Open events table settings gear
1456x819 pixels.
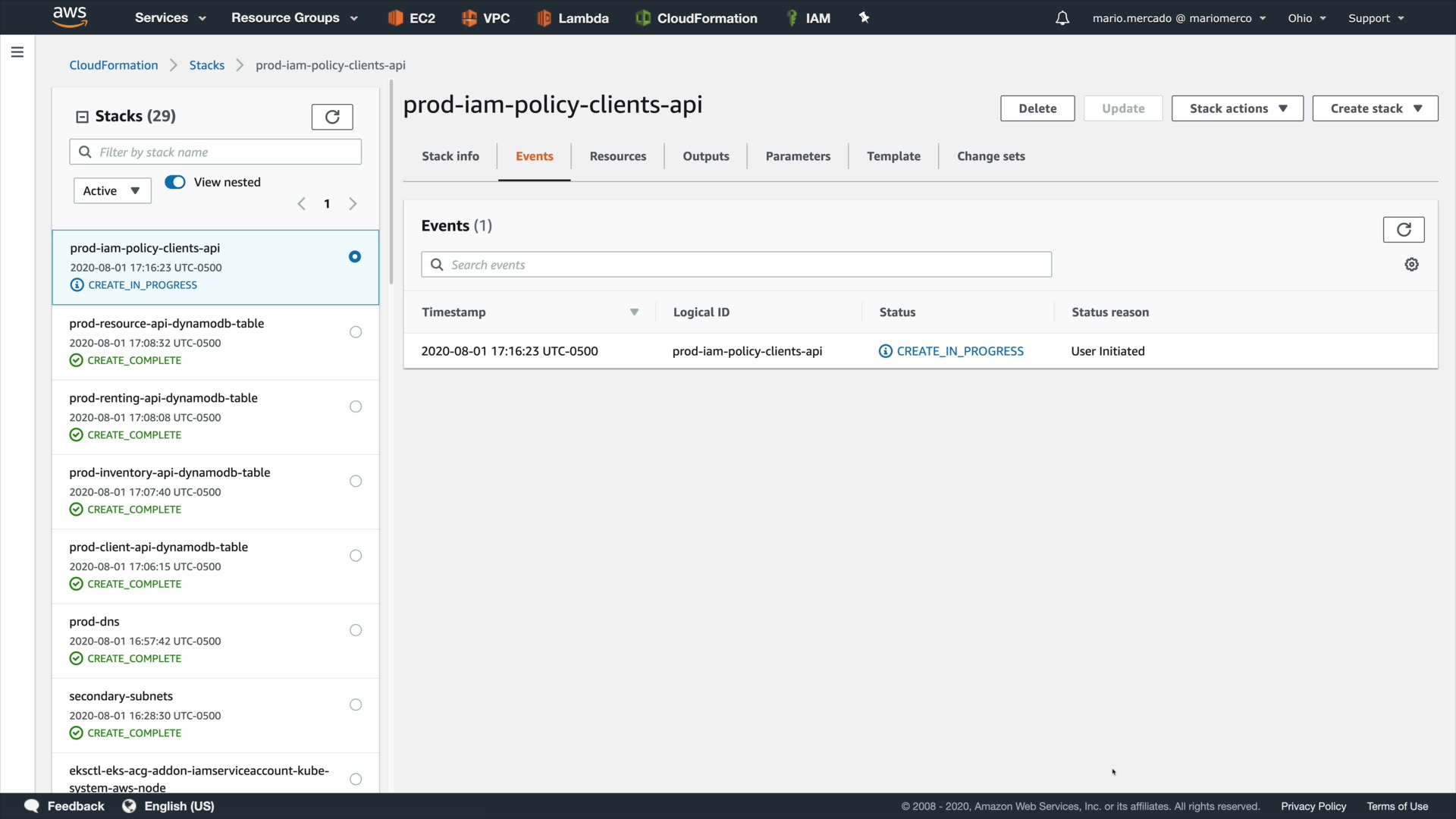click(1411, 265)
